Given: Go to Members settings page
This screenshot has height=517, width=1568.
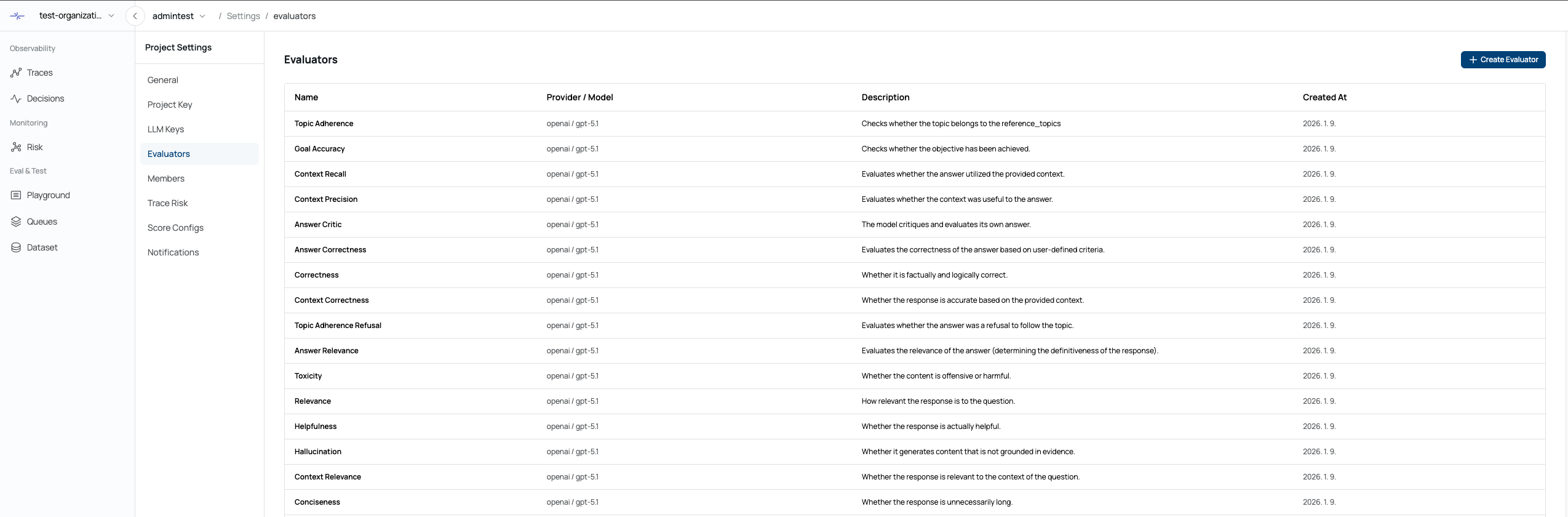Looking at the screenshot, I should (x=165, y=178).
